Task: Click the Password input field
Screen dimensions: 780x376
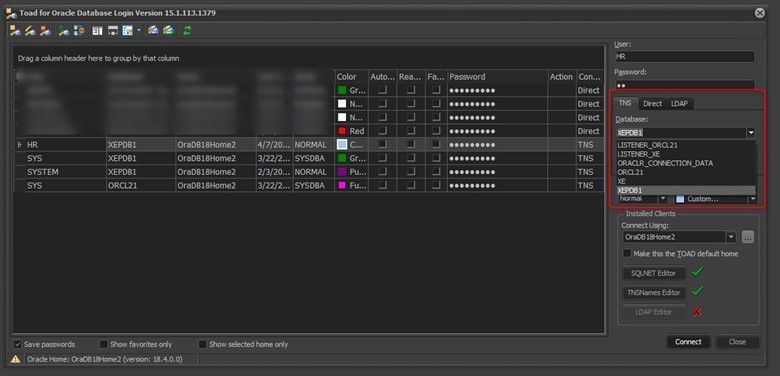Action: point(684,85)
